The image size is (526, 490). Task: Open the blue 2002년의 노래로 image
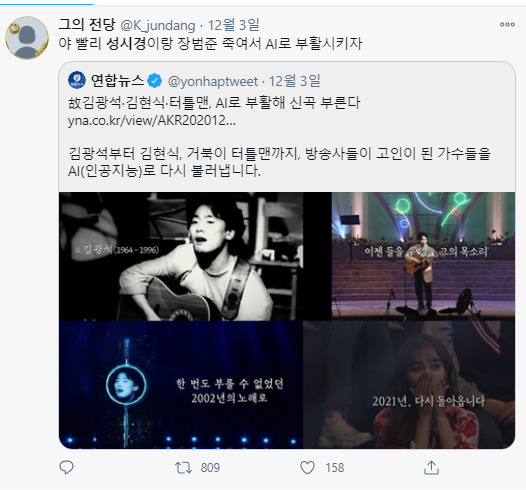tap(181, 385)
